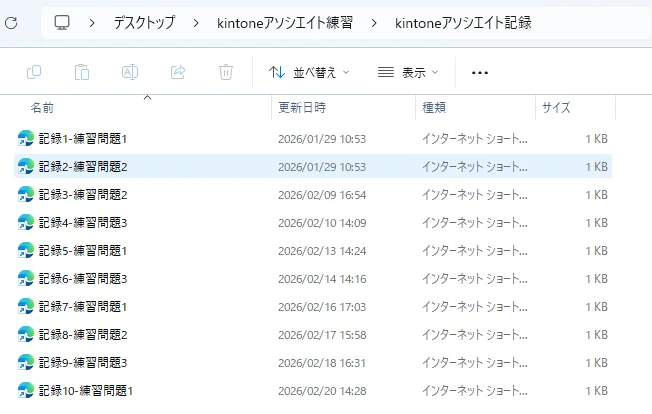Select the file 記録1-練習問題1
Viewport: 652px width, 414px height.
pos(83,138)
